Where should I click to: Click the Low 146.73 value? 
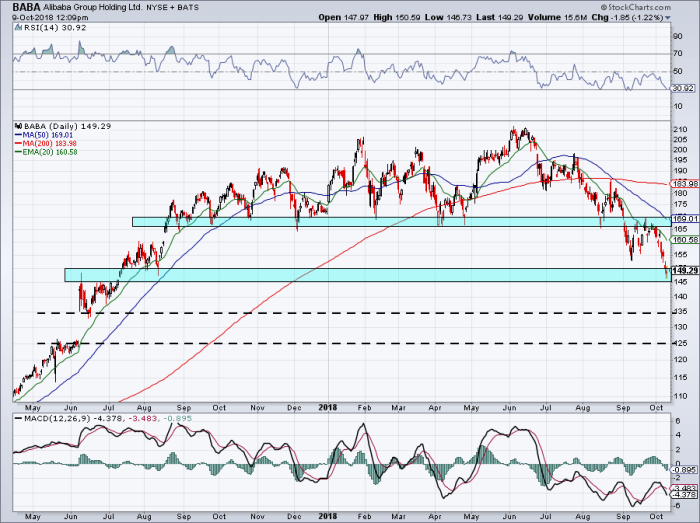(x=447, y=17)
